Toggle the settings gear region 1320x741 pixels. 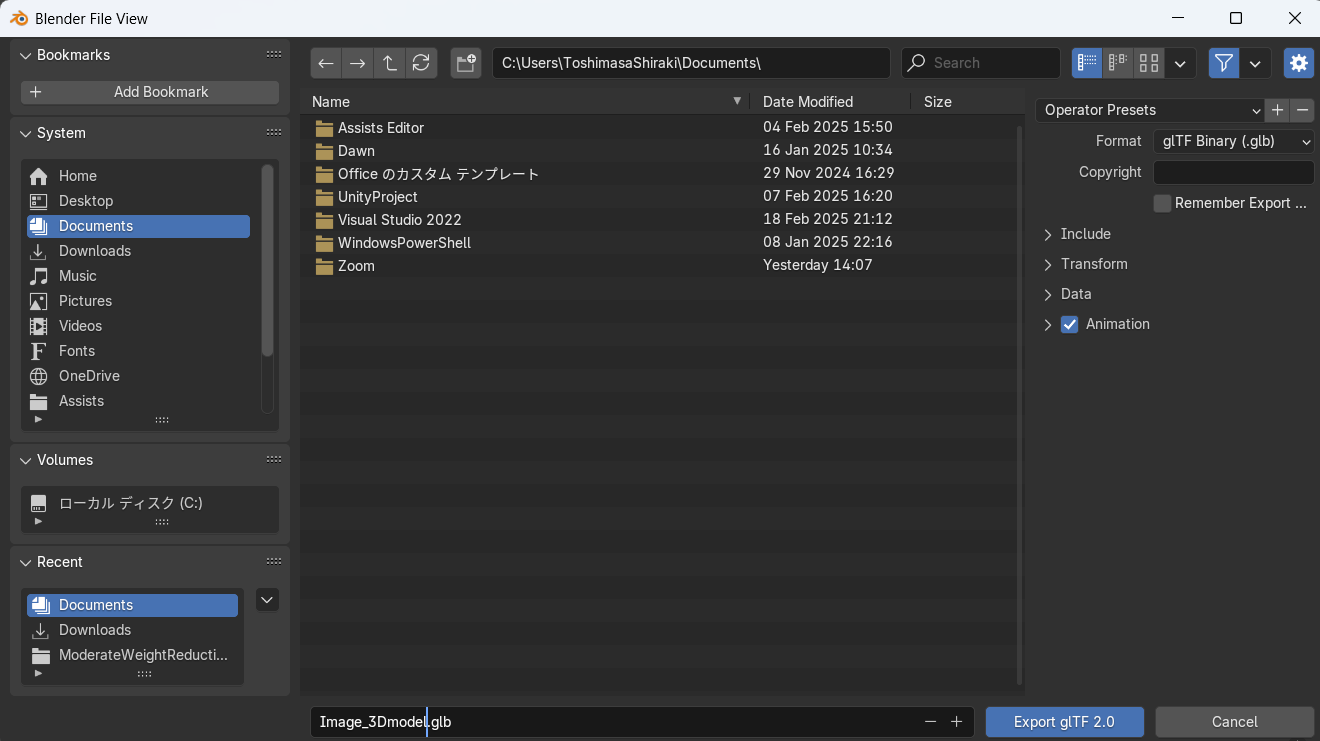tap(1298, 63)
